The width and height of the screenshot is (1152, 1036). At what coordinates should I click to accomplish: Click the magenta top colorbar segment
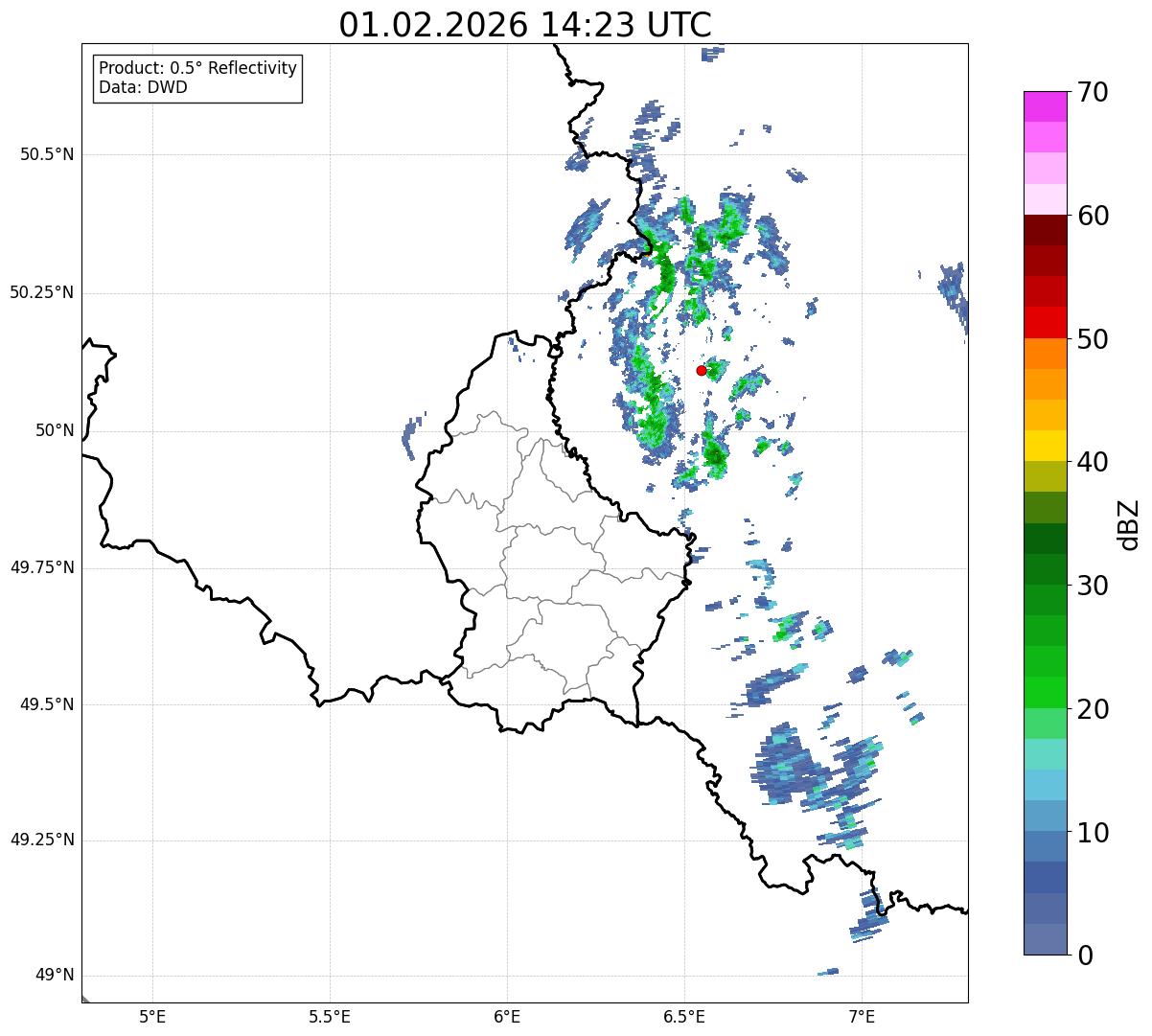[1046, 106]
